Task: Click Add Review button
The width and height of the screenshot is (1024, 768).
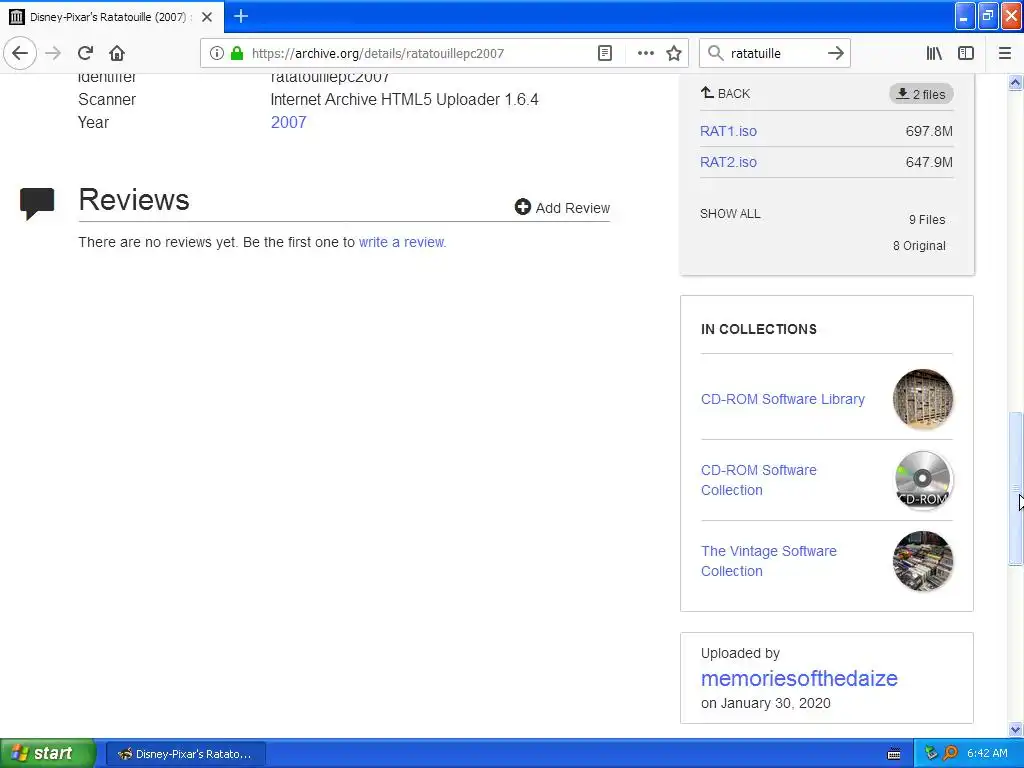Action: [x=562, y=208]
